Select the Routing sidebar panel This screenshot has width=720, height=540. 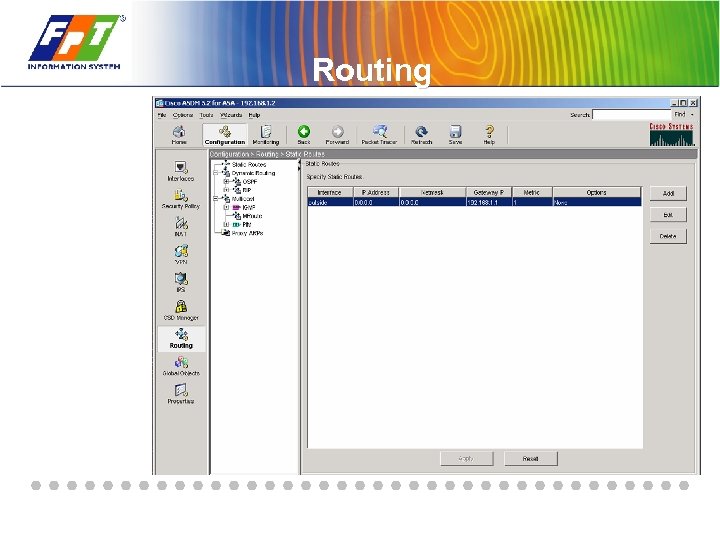[181, 339]
